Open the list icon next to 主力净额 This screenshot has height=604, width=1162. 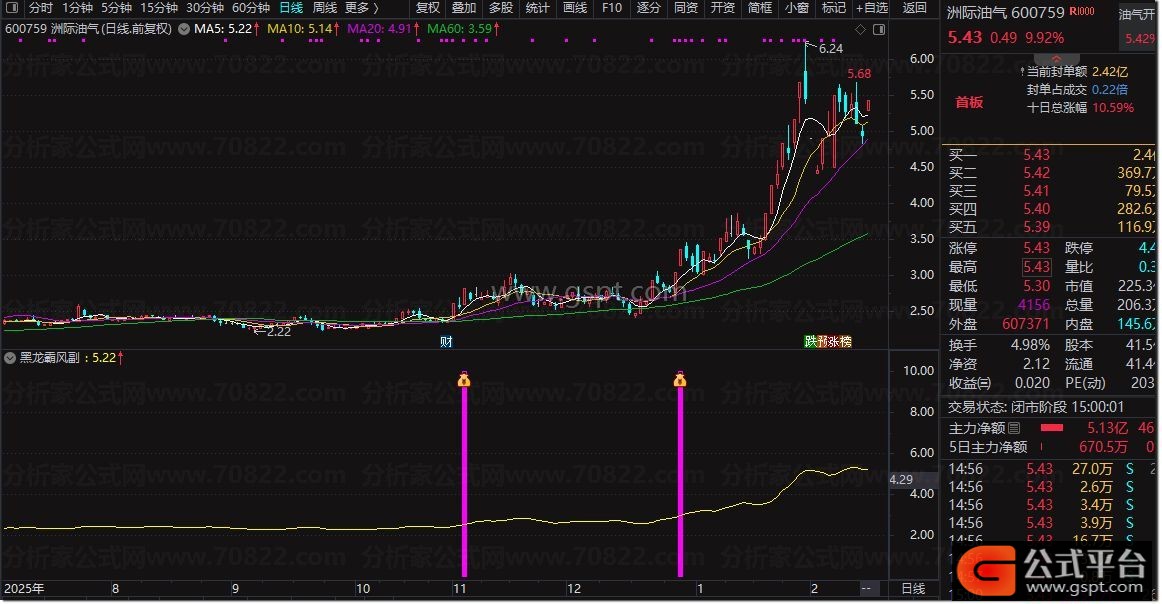[x=1014, y=429]
